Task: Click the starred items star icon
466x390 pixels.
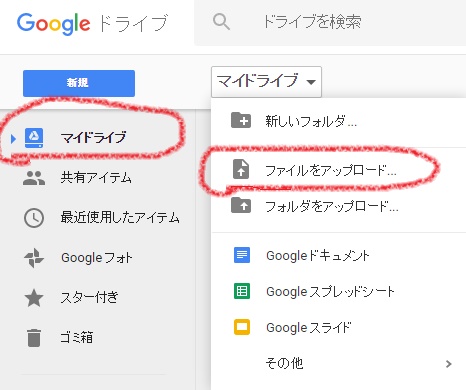Action: pyautogui.click(x=34, y=298)
